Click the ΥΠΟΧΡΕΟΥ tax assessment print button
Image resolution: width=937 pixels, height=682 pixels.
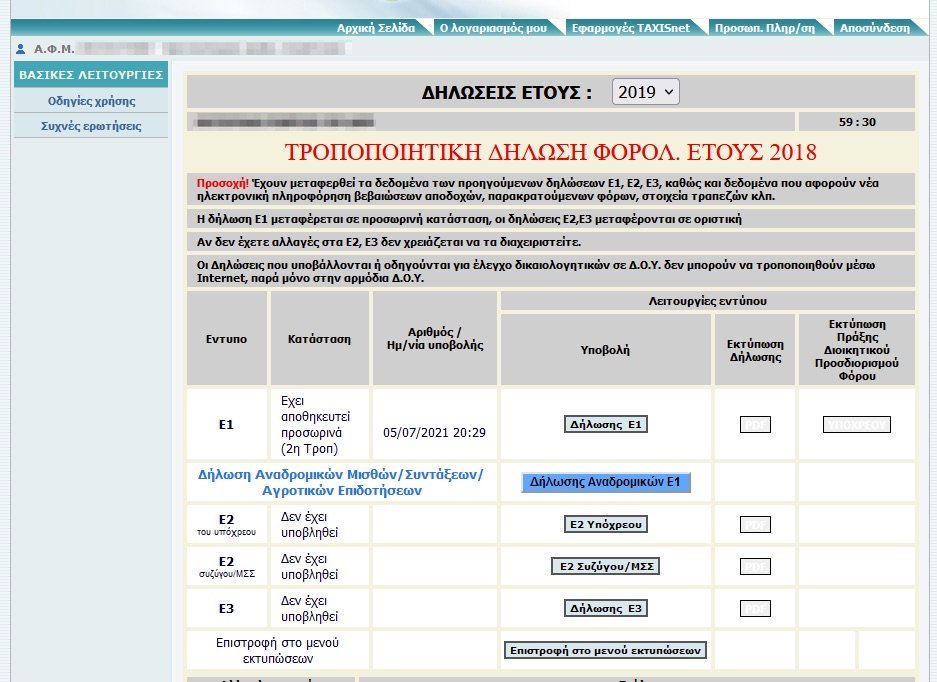click(857, 424)
